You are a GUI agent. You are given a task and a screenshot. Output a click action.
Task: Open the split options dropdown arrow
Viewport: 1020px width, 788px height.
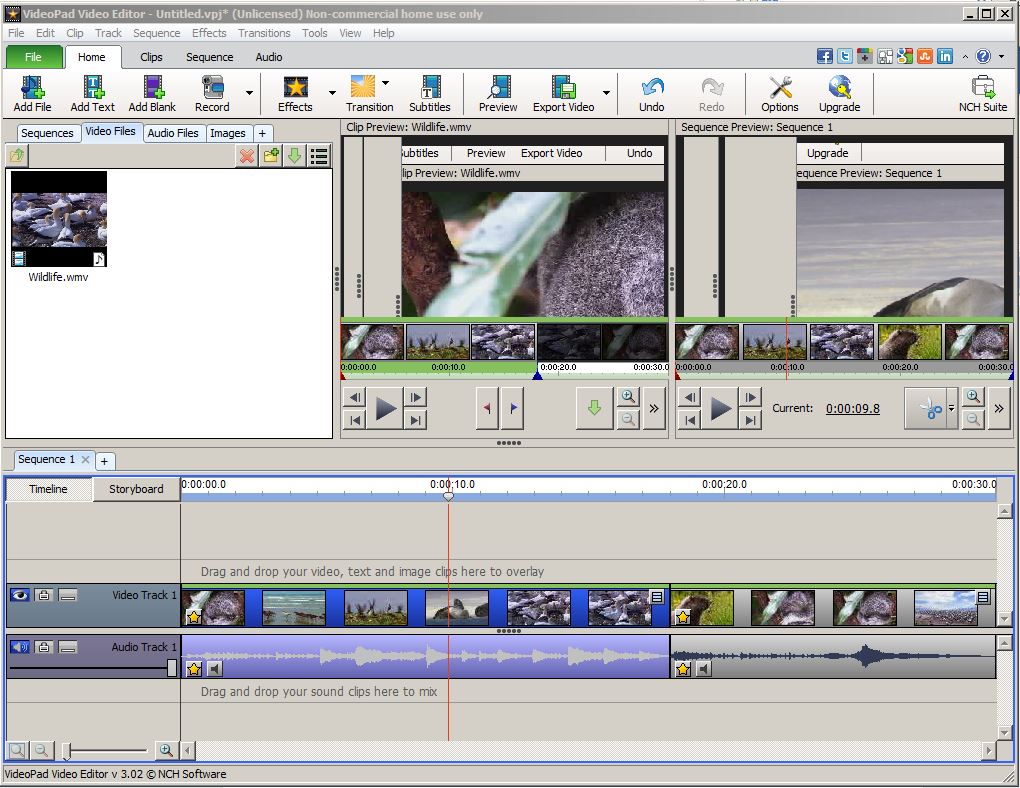tap(951, 408)
